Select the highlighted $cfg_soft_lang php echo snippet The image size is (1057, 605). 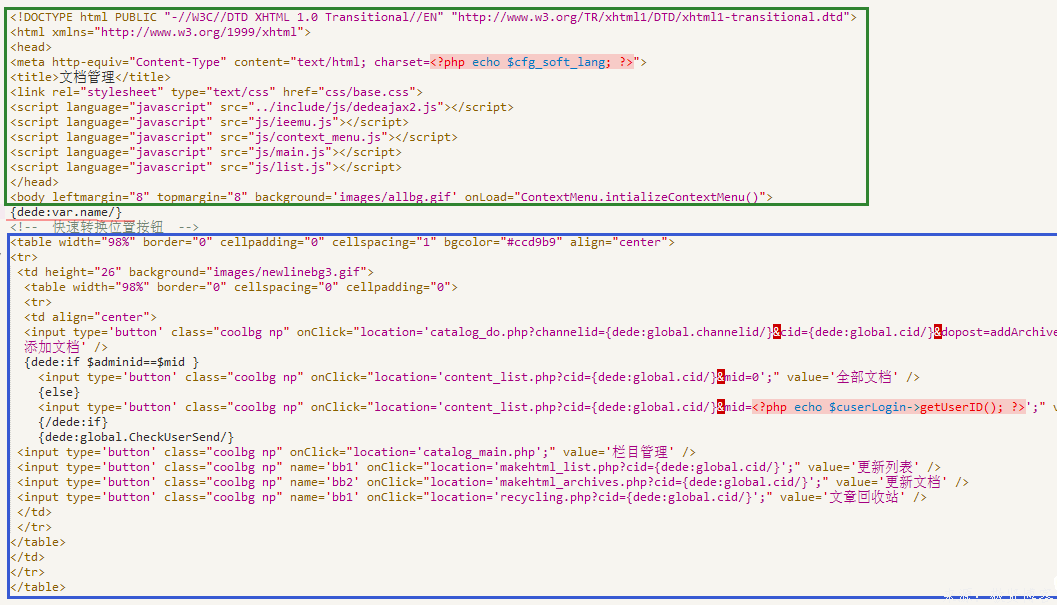532,62
